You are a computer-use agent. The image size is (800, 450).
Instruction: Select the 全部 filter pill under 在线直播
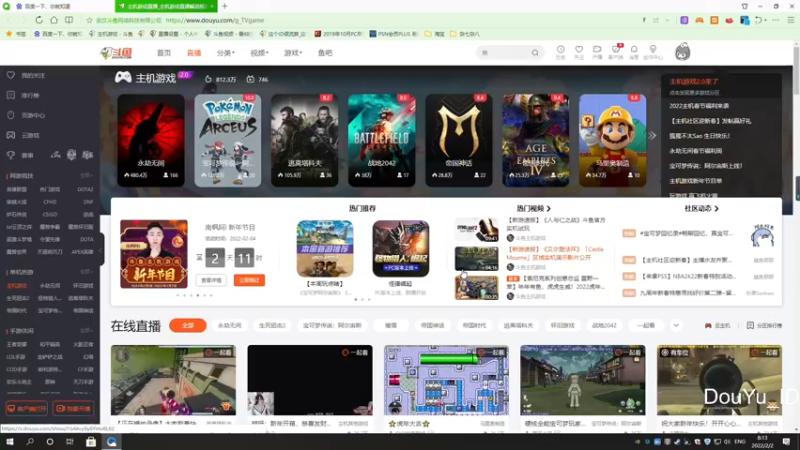click(188, 325)
